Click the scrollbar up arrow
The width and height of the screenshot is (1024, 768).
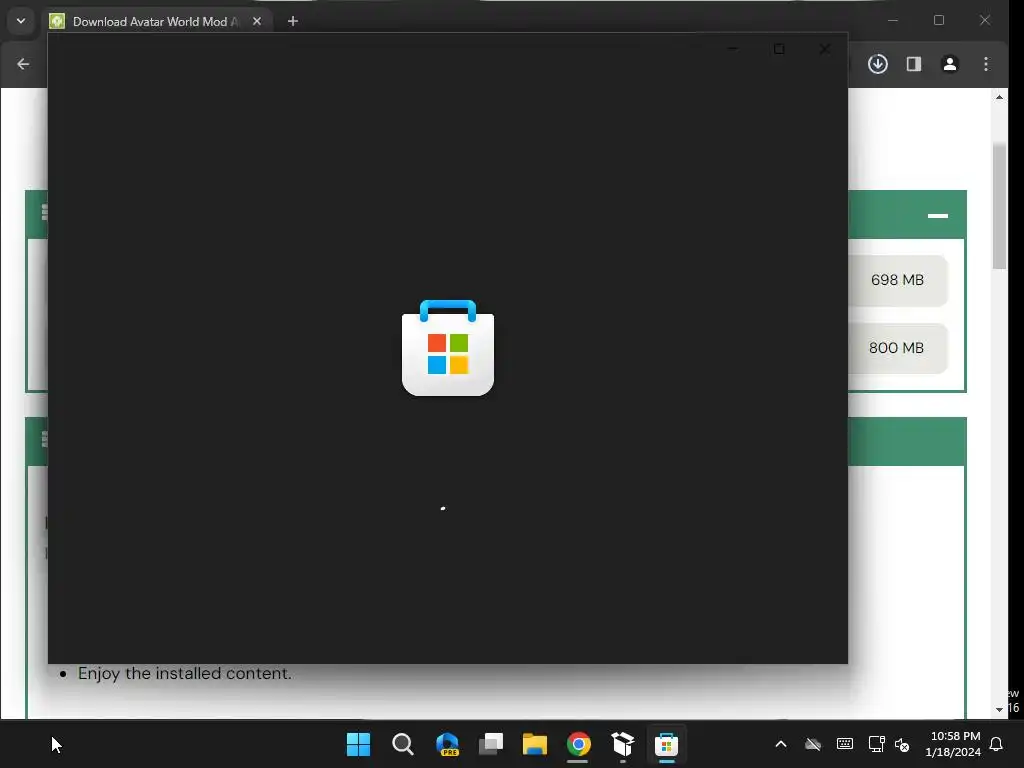[999, 97]
